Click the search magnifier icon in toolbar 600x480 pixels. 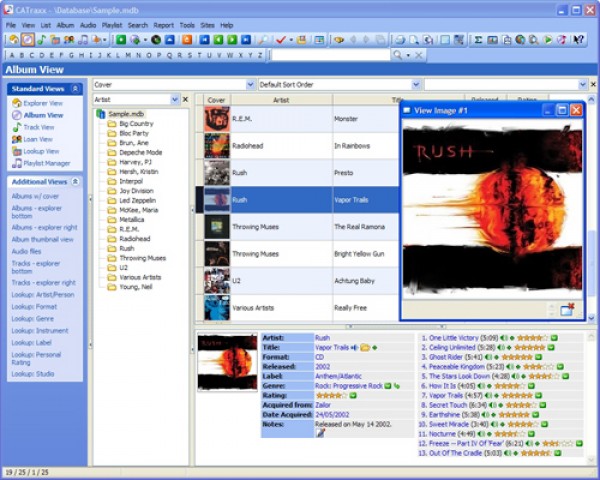tap(396, 55)
